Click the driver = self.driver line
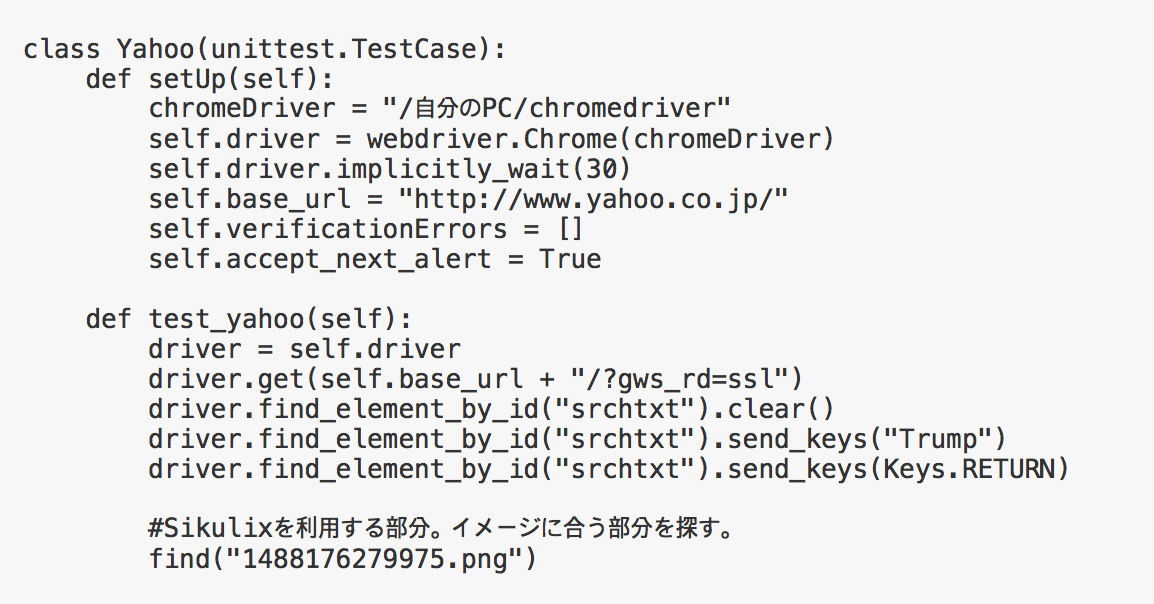 pos(305,349)
